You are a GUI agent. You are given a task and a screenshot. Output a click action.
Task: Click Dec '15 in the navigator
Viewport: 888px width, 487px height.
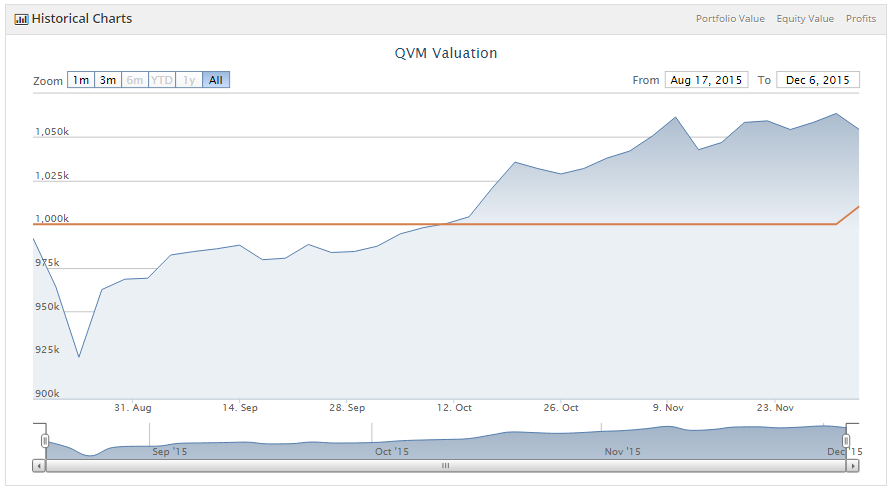[x=844, y=451]
